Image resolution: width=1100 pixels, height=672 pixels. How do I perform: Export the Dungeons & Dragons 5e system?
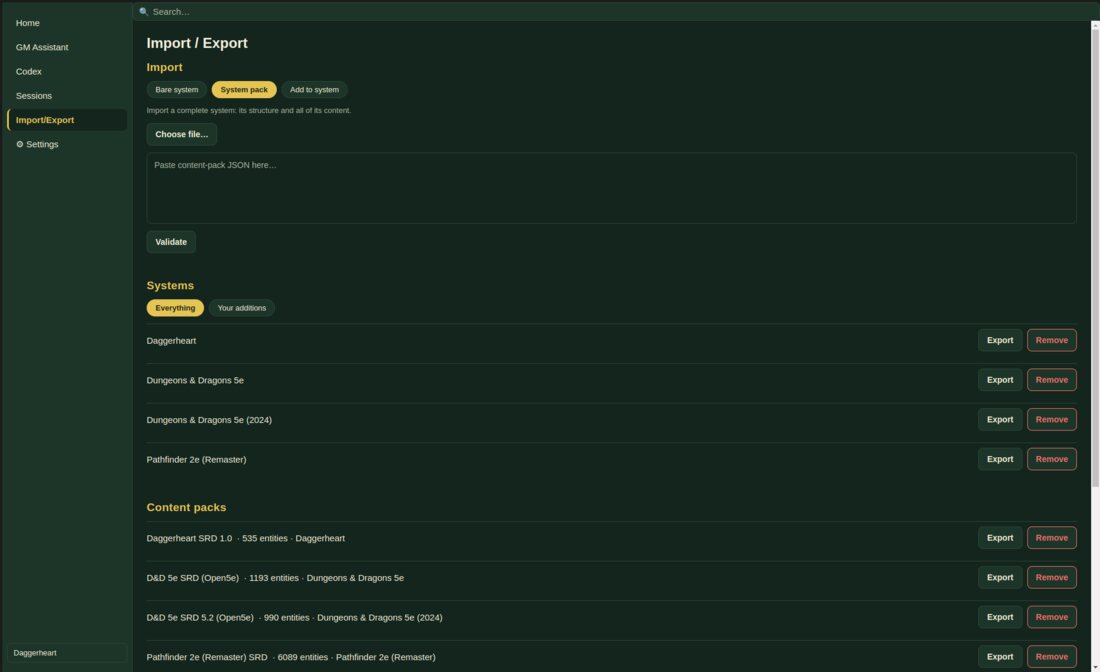[1000, 379]
